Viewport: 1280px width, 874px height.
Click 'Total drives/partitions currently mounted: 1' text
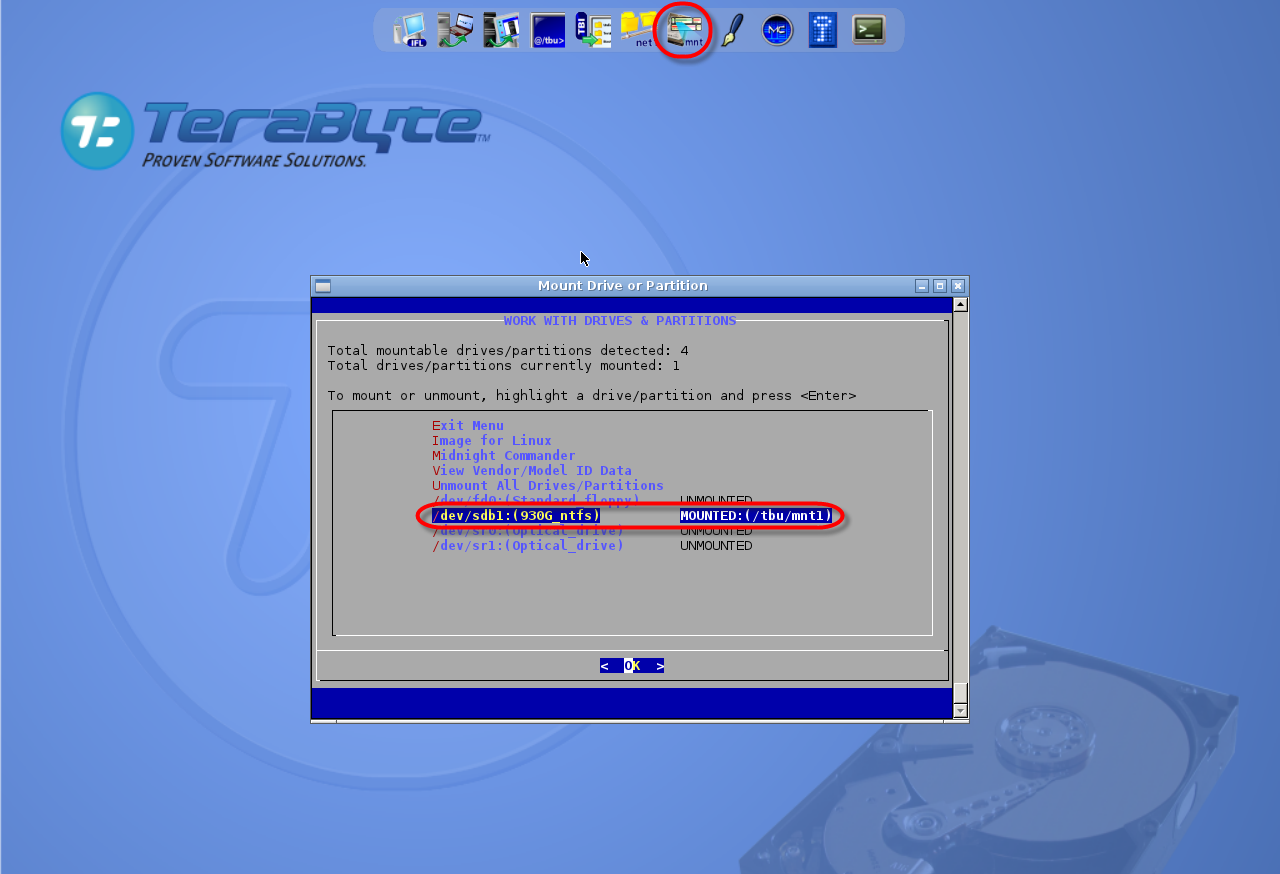504,366
